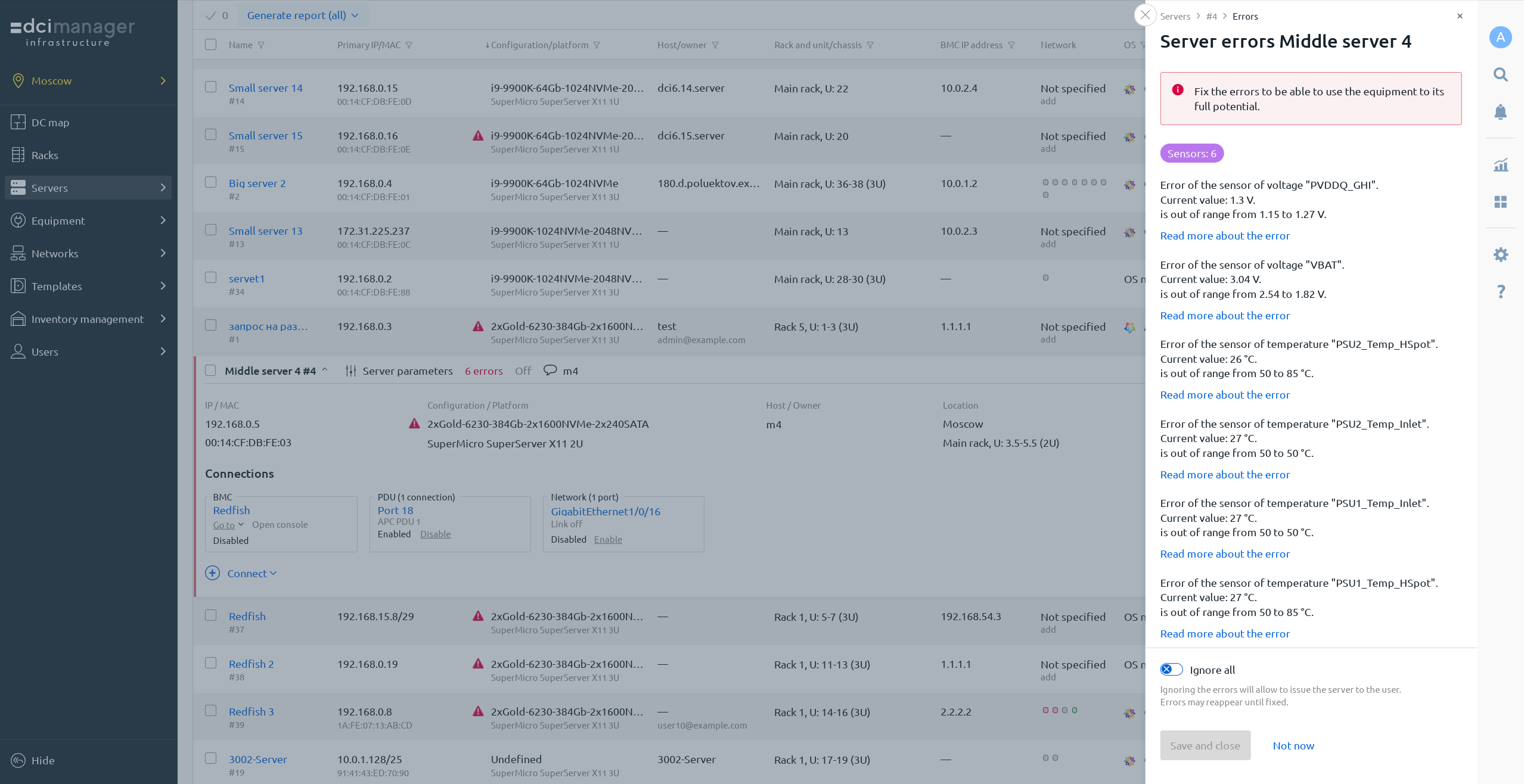Viewport: 1524px width, 784px height.
Task: Expand the Moscow location selector
Action: click(x=89, y=80)
